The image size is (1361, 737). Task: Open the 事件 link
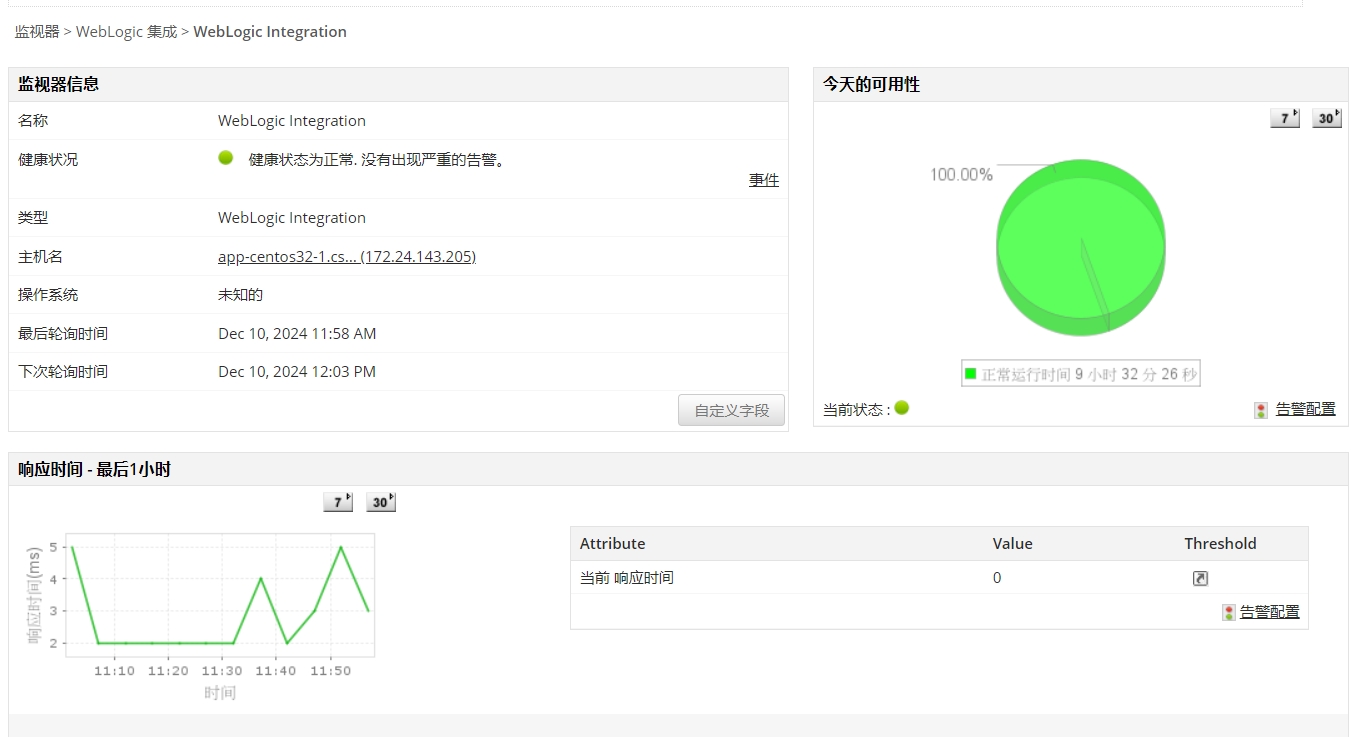(764, 180)
